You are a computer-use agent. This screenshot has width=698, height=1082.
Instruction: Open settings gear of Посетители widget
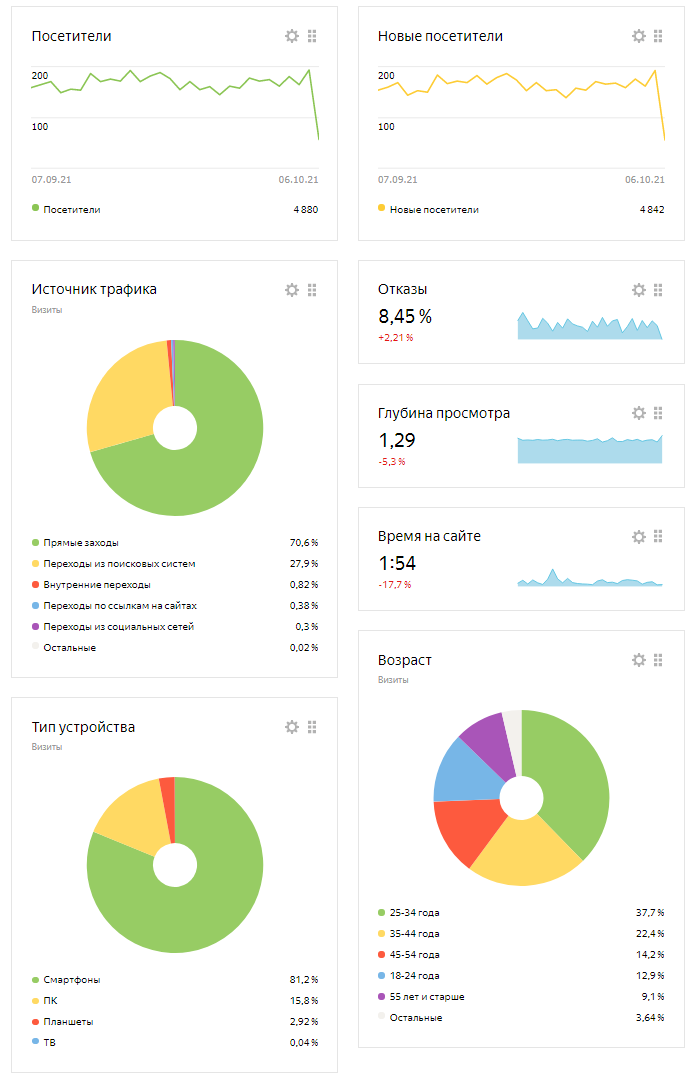pos(292,36)
